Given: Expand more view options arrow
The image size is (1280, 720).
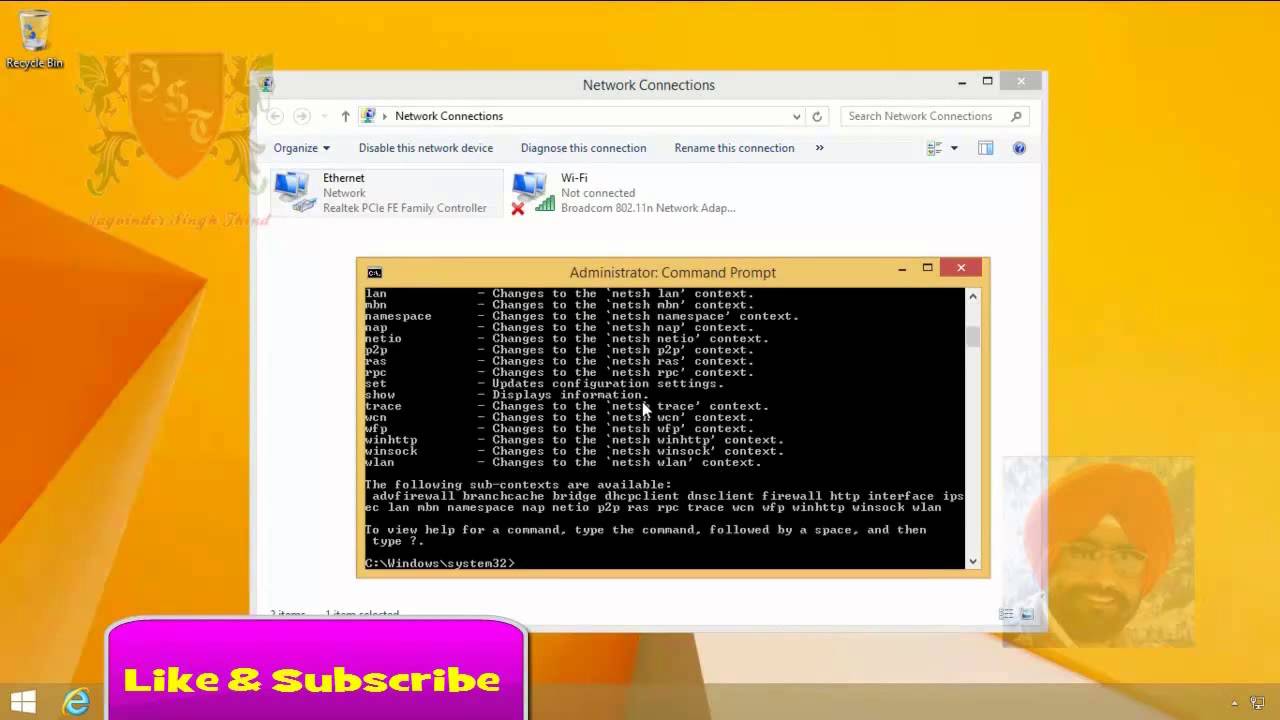Looking at the screenshot, I should click(954, 148).
